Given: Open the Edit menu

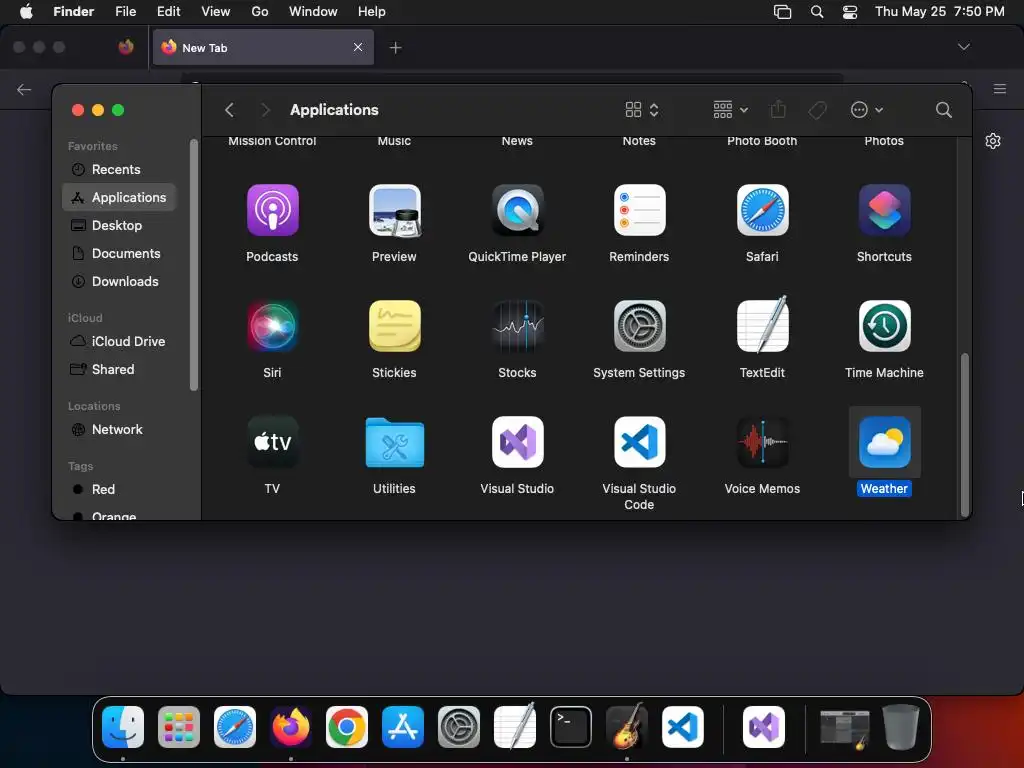Looking at the screenshot, I should point(168,12).
